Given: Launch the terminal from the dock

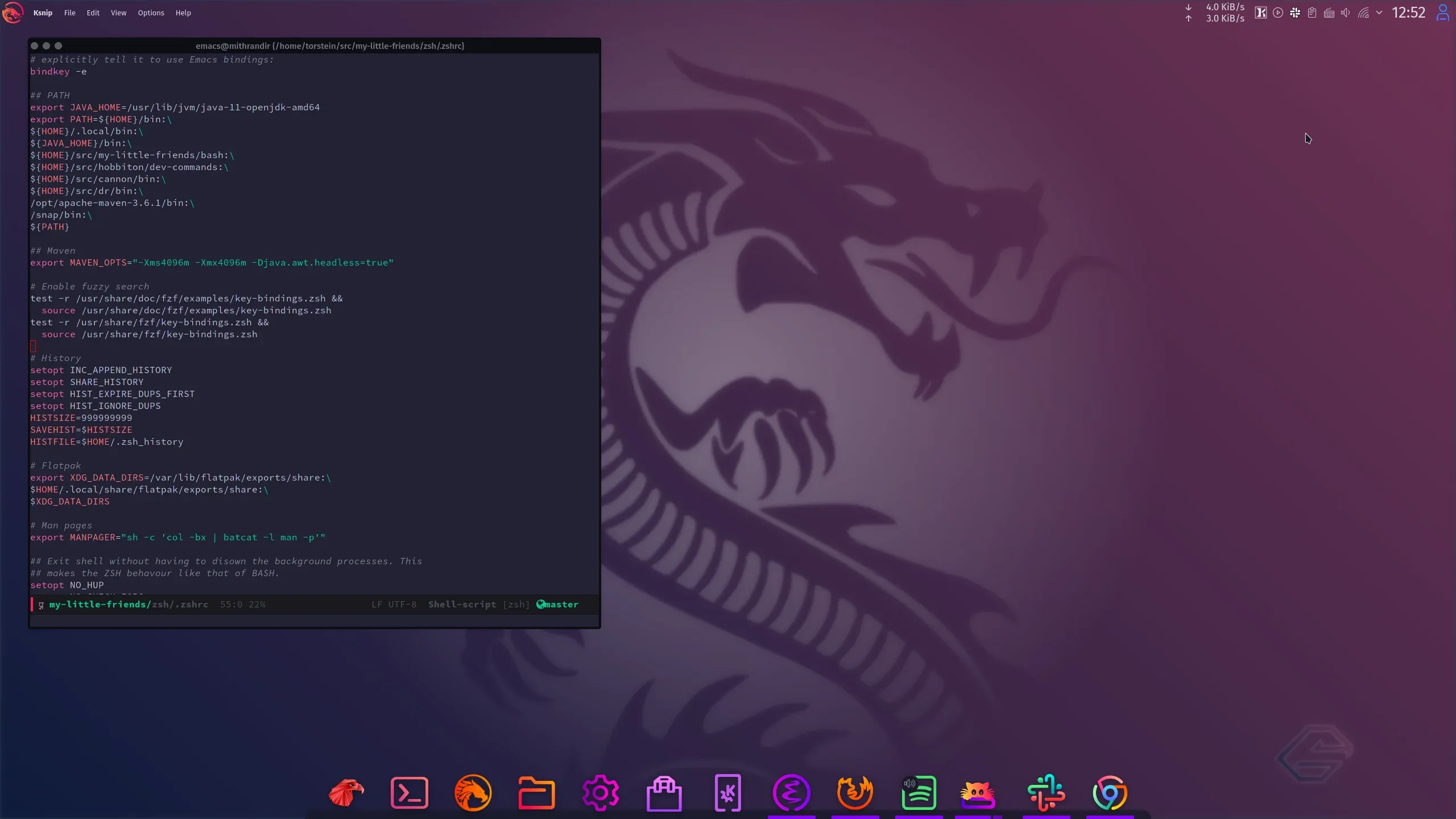Looking at the screenshot, I should click(x=409, y=792).
